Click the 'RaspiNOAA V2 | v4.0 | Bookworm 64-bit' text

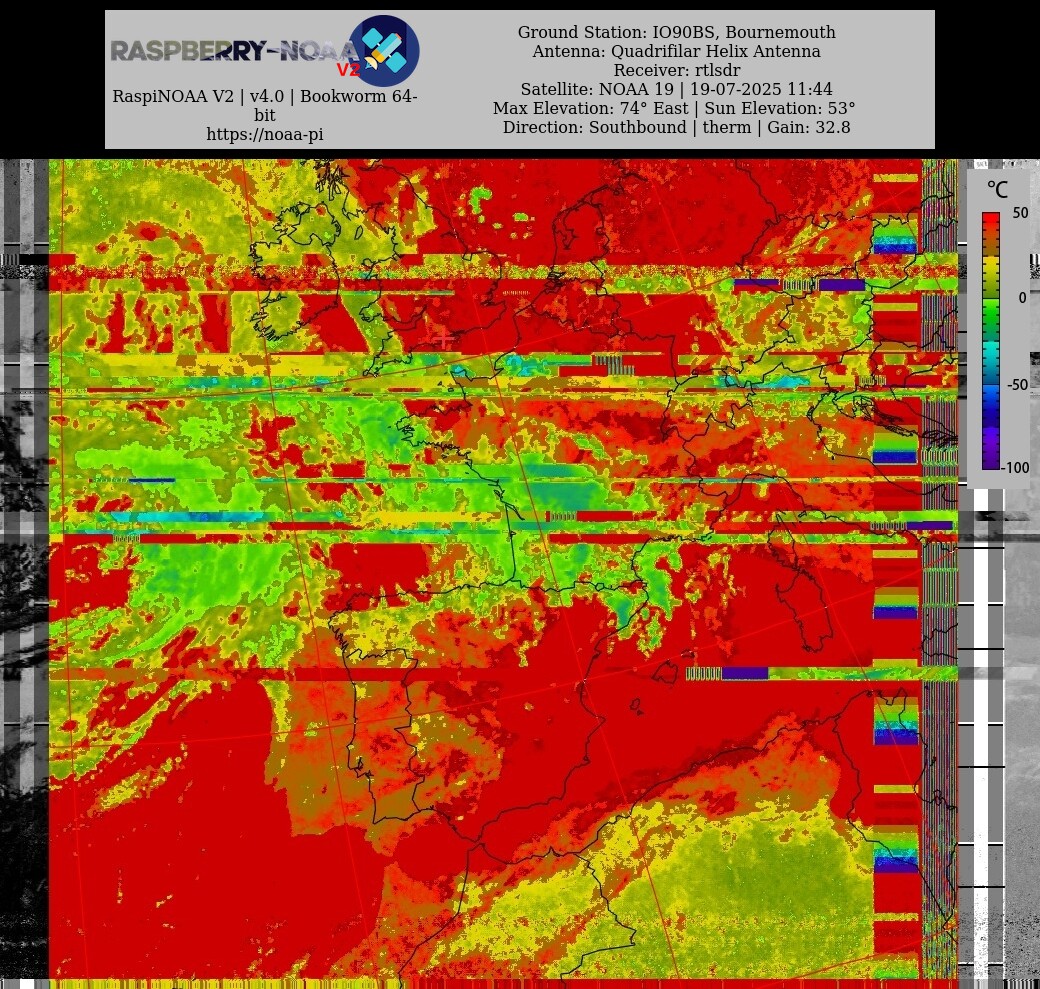[265, 105]
